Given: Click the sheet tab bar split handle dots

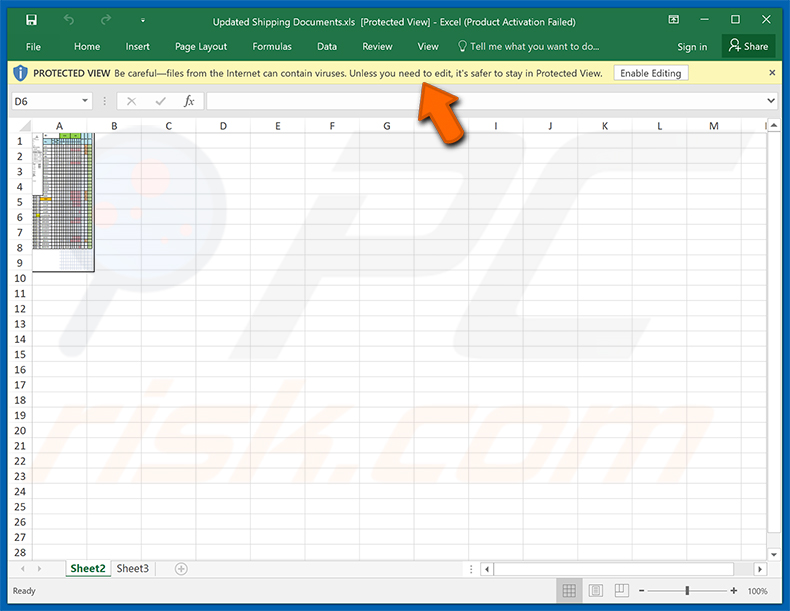Looking at the screenshot, I should (x=471, y=569).
